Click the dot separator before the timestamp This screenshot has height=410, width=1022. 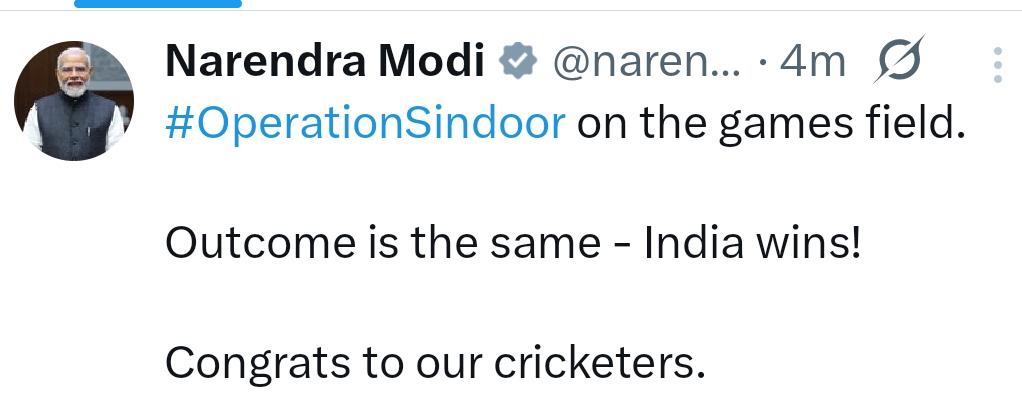pos(763,65)
